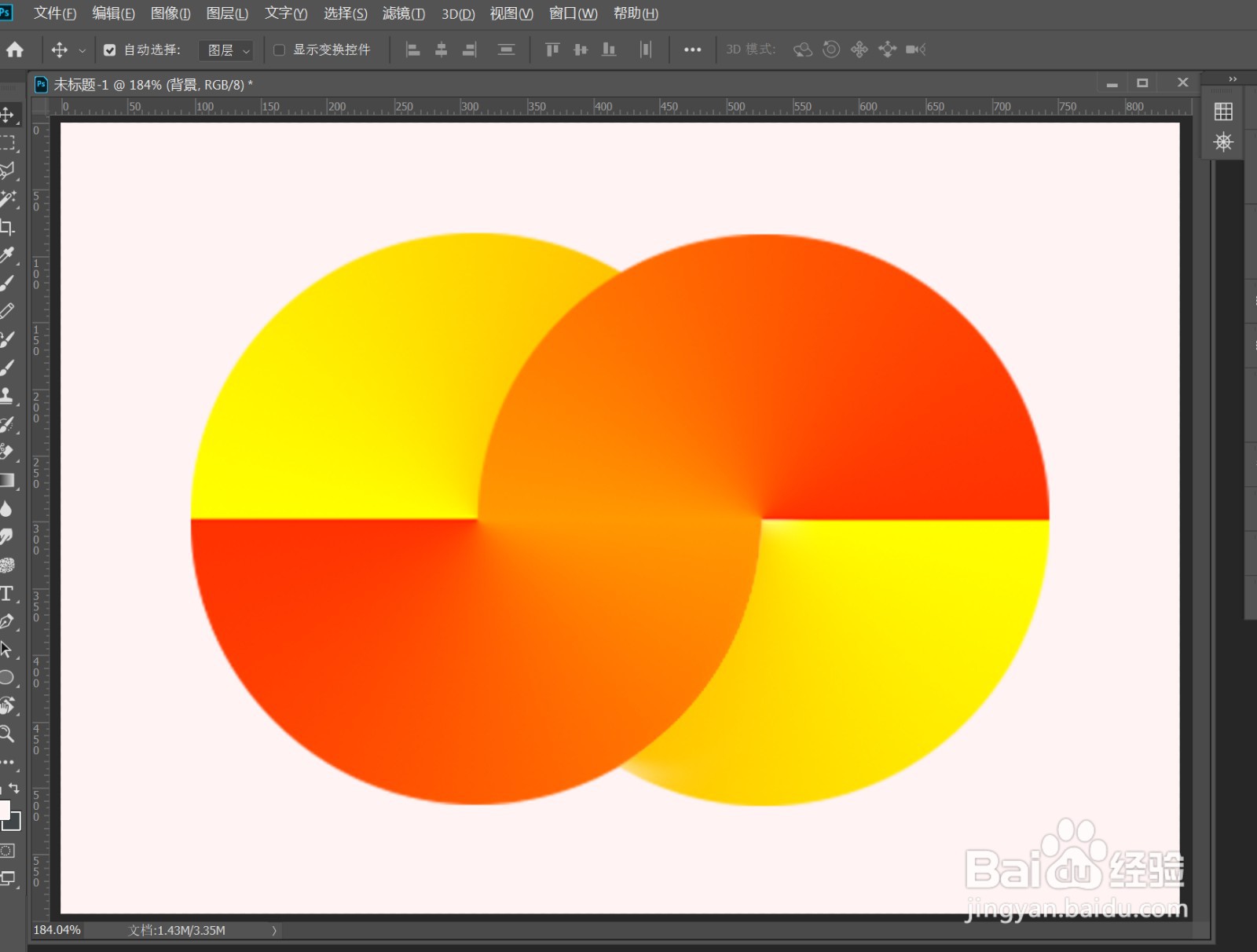The image size is (1257, 952).
Task: Open the 图层 auto-select dropdown
Action: pyautogui.click(x=227, y=50)
